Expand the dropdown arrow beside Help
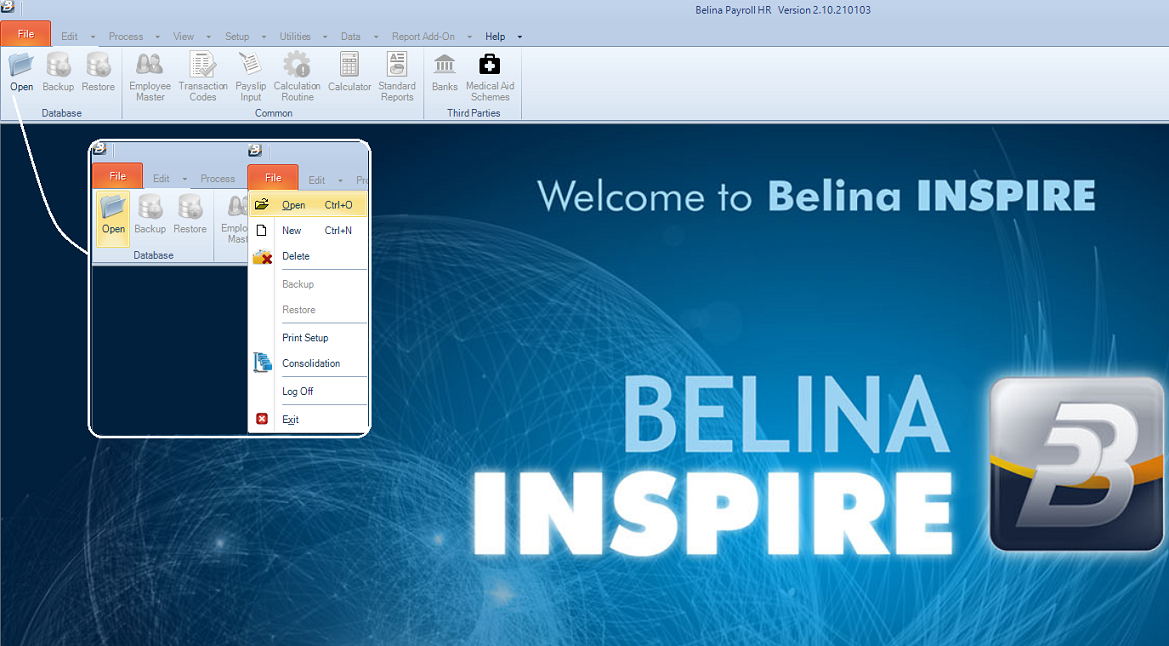The width and height of the screenshot is (1169, 646). coord(520,37)
